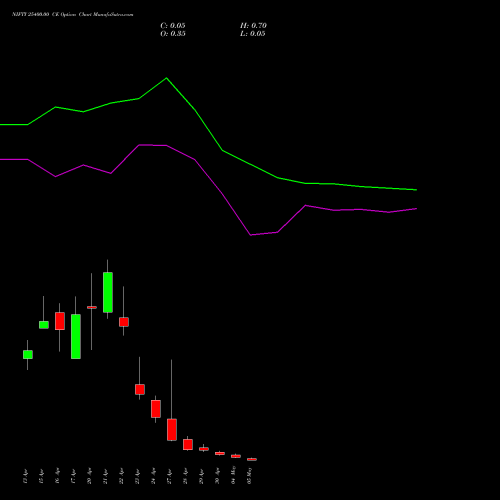Click the lowest trough of the purple line
The image size is (500, 500).
(251, 235)
